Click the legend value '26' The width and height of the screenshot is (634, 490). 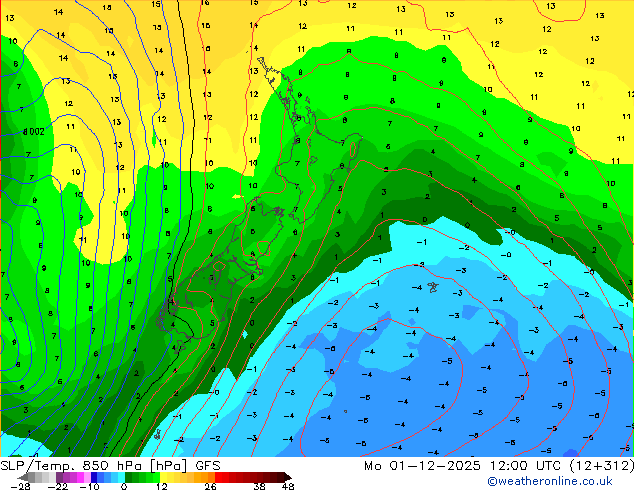[210, 486]
